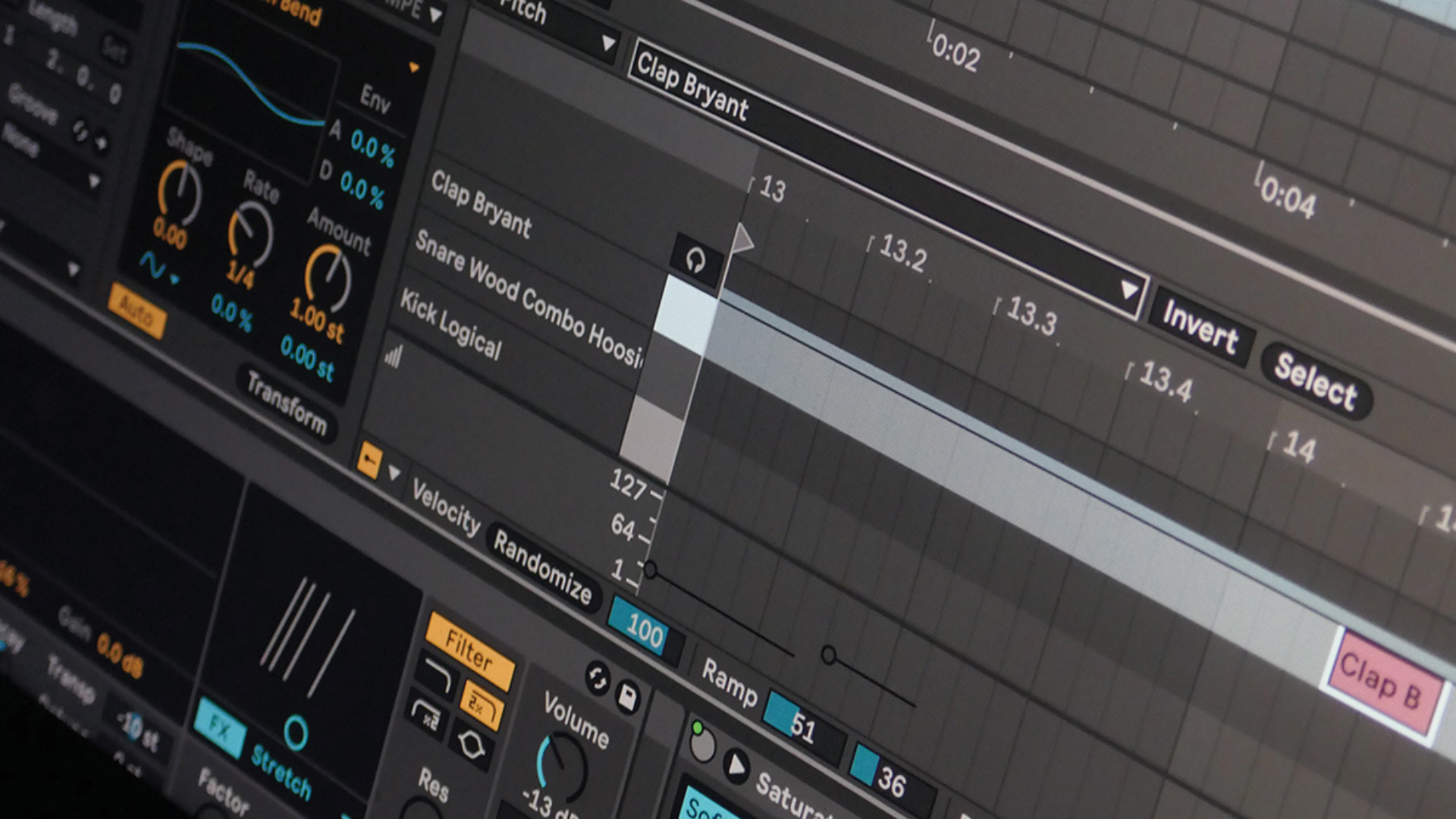This screenshot has width=1456, height=819.
Task: Click the second velocity marker handle
Action: click(829, 654)
